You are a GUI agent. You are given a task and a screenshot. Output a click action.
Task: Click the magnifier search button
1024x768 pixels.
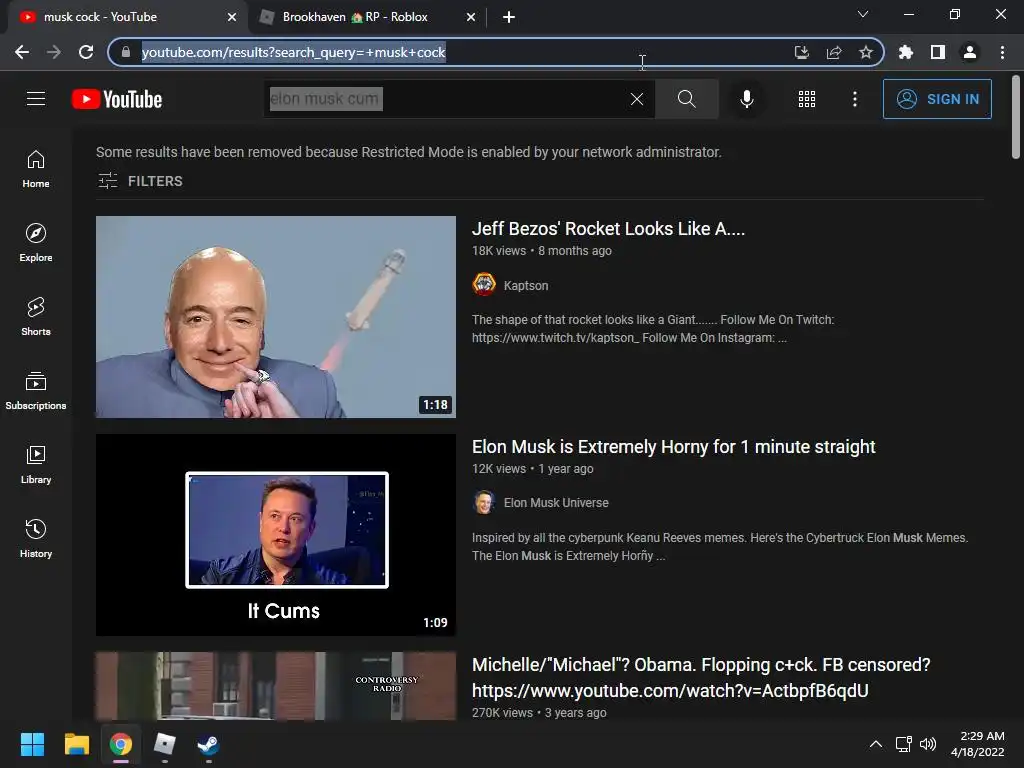[x=686, y=99]
